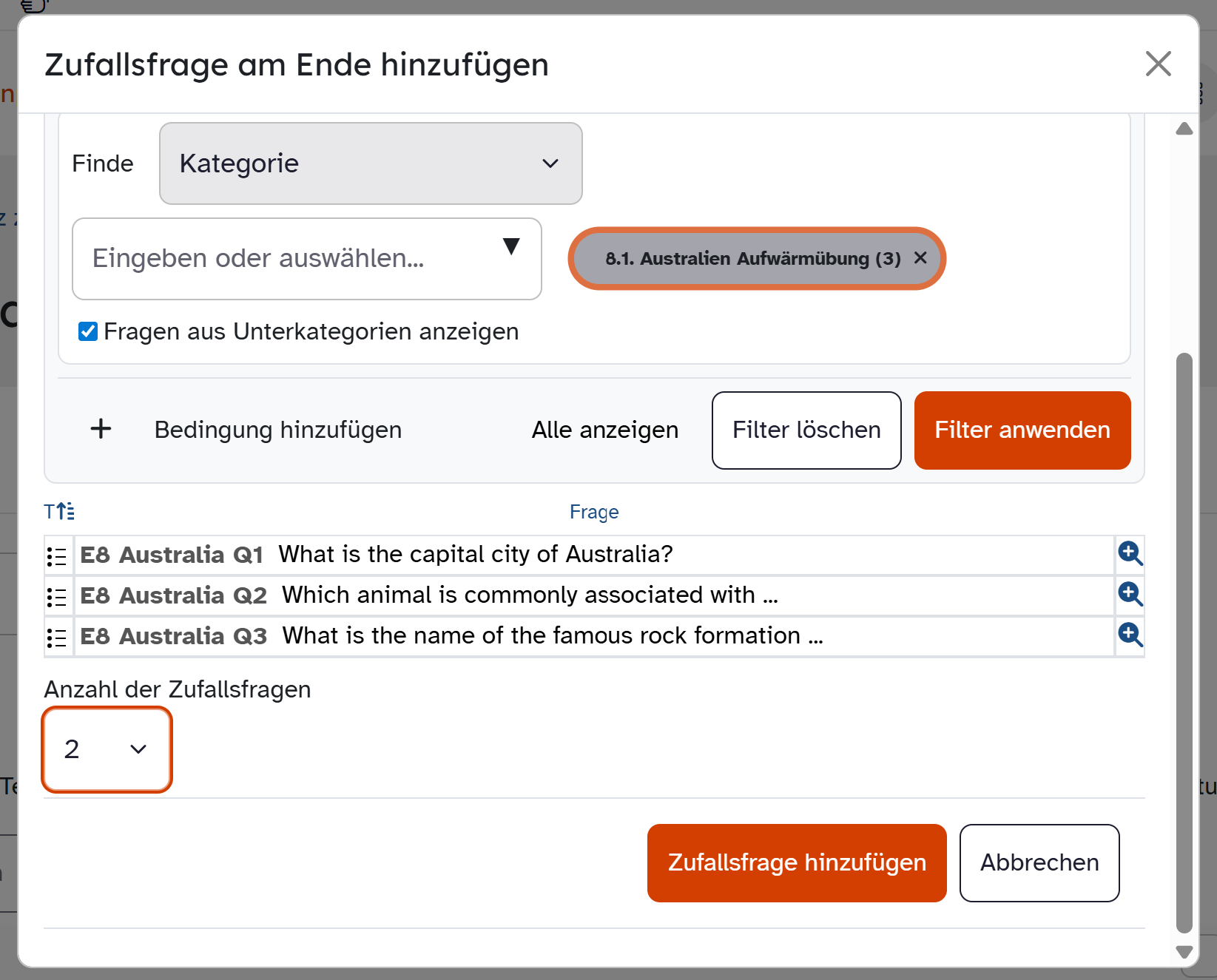Sort questions by type column icon
This screenshot has height=980, width=1217.
(59, 511)
